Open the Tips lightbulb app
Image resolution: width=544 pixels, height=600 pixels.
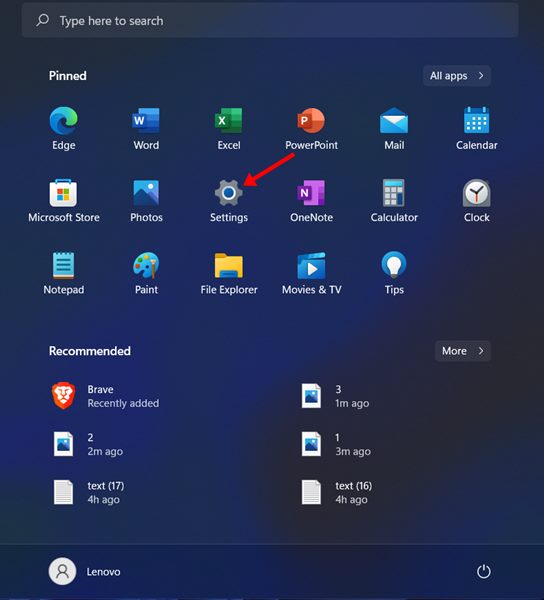pyautogui.click(x=394, y=273)
